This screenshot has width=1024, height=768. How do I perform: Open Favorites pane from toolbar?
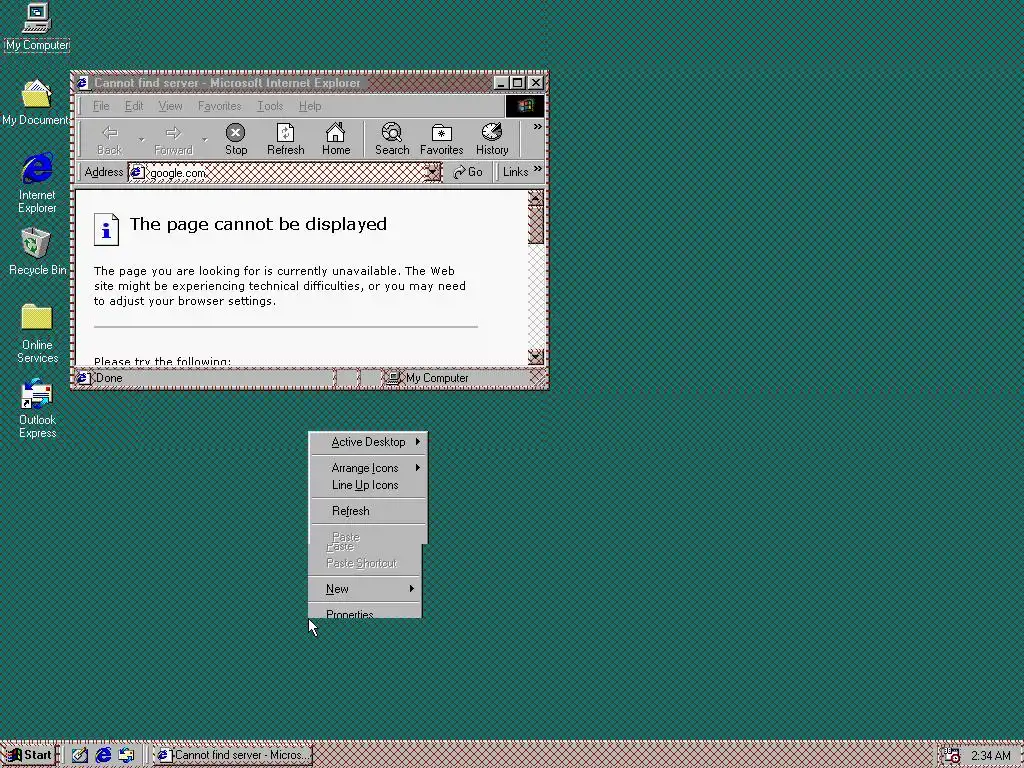[441, 140]
